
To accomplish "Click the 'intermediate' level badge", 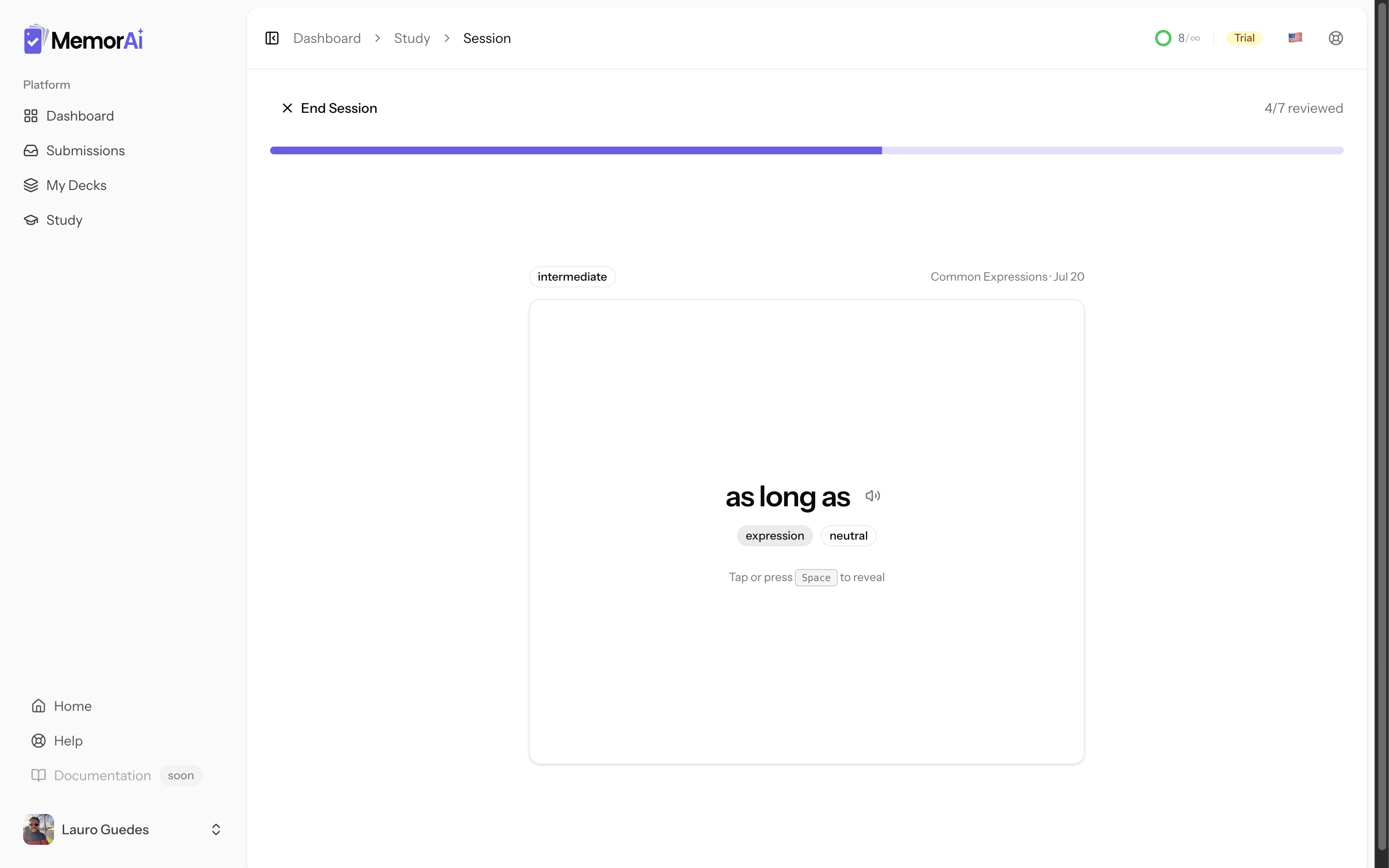I will [572, 277].
